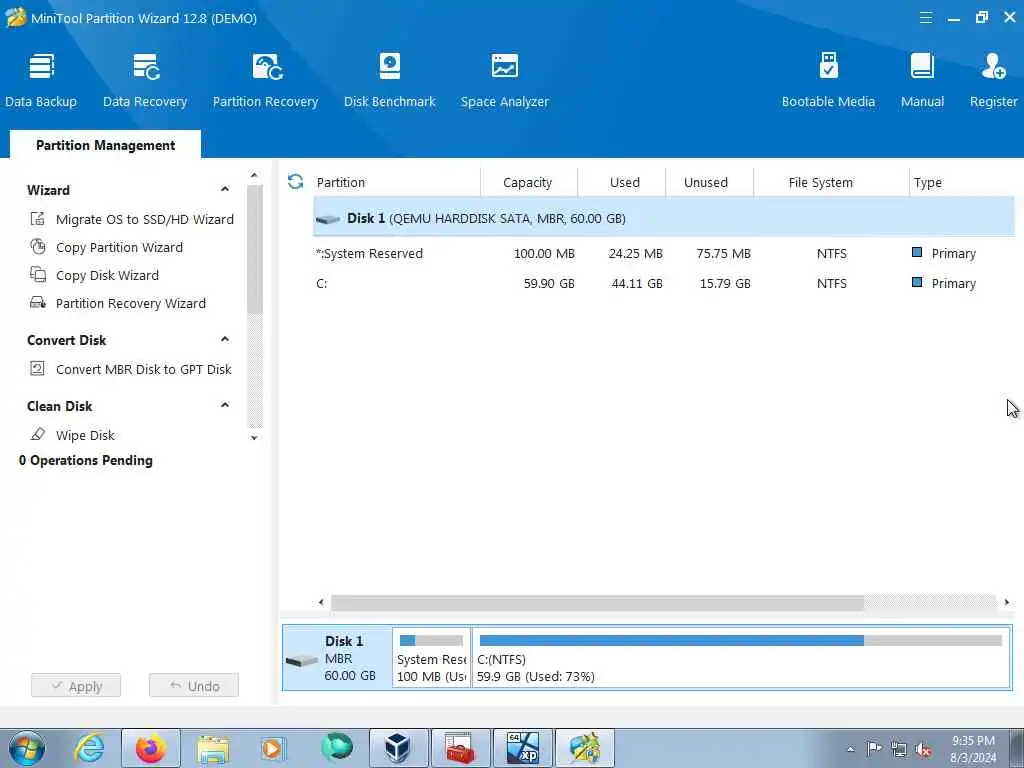Click the Action Center flag icon

[x=874, y=749]
